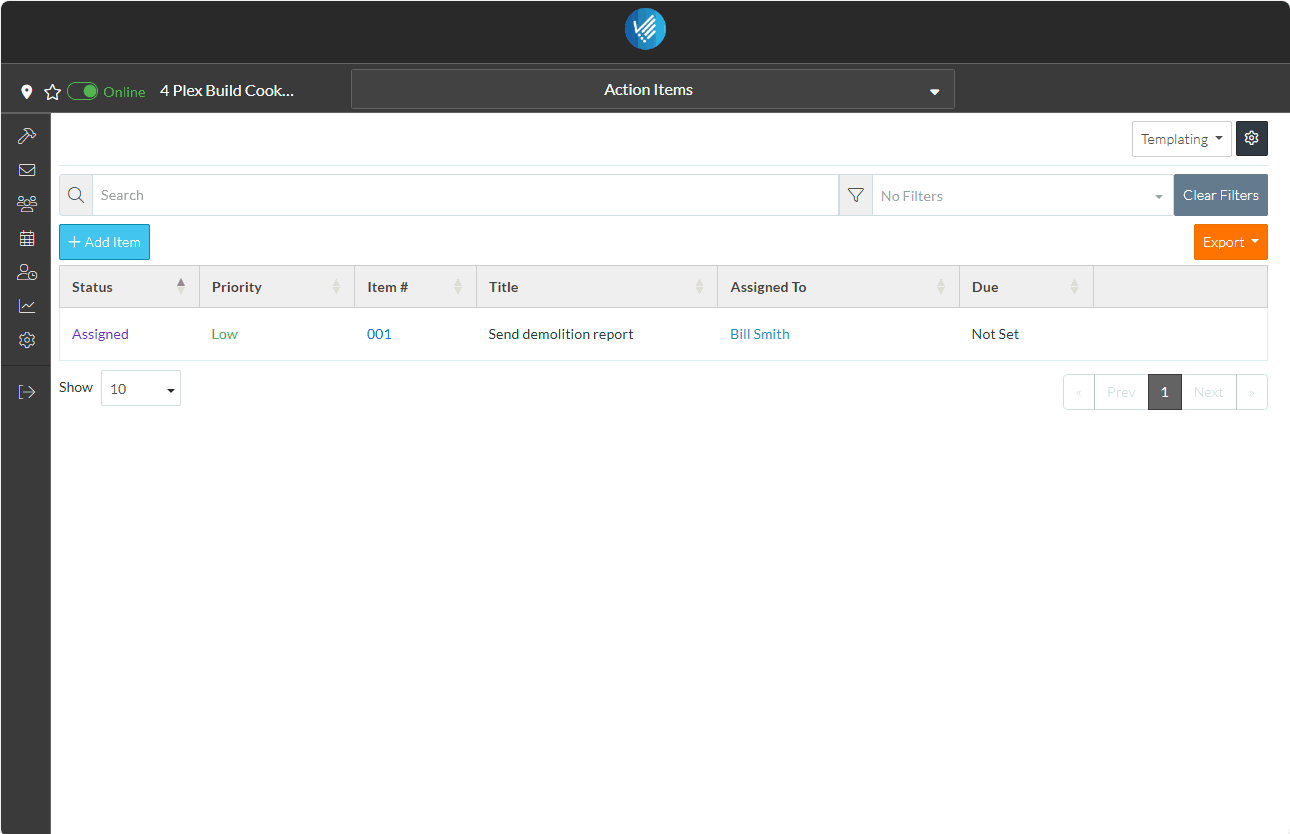Open the Templating dropdown
Viewport: 1290px width, 834px height.
point(1181,139)
